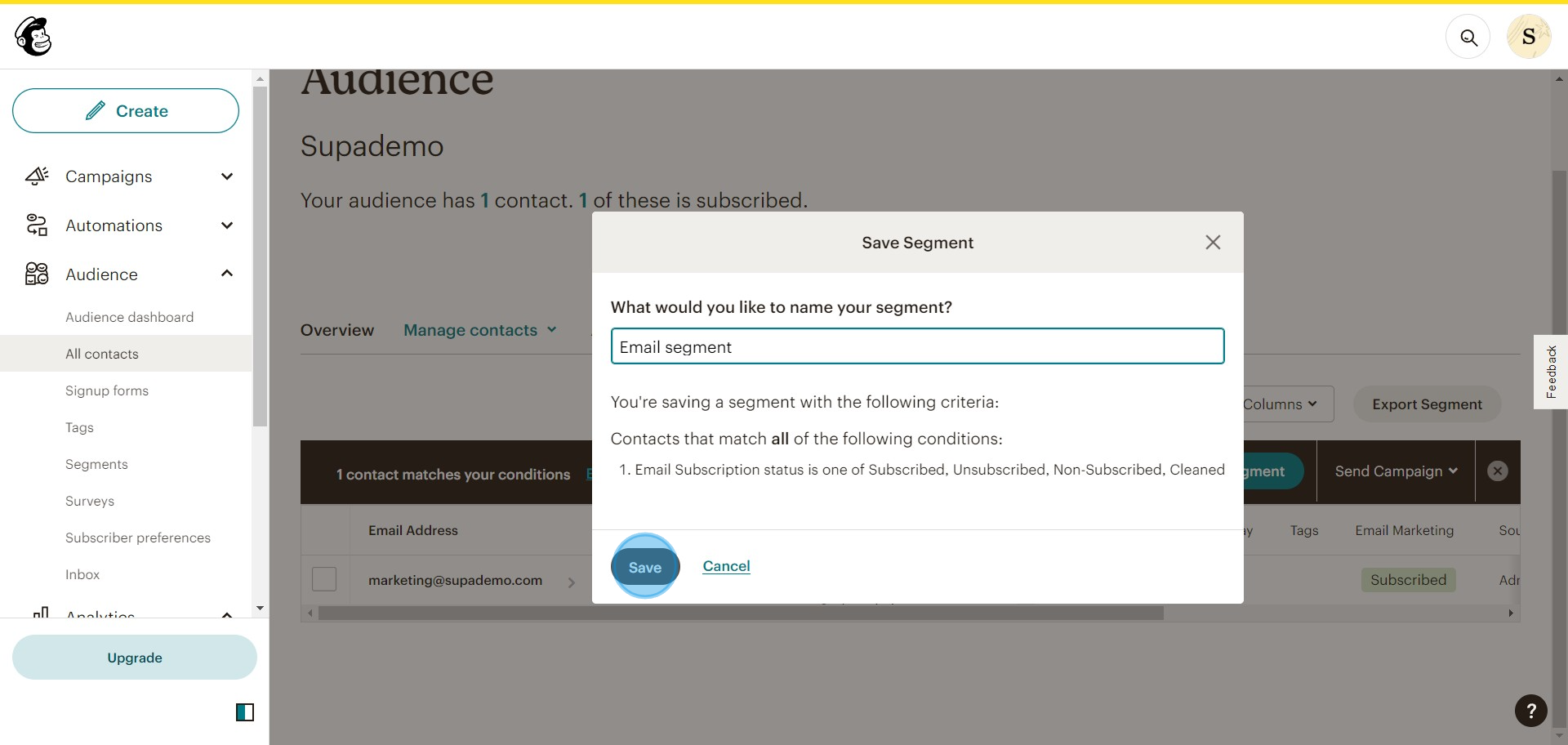Click the table horizontal scrollbar
This screenshot has width=1568, height=745.
coord(741,613)
